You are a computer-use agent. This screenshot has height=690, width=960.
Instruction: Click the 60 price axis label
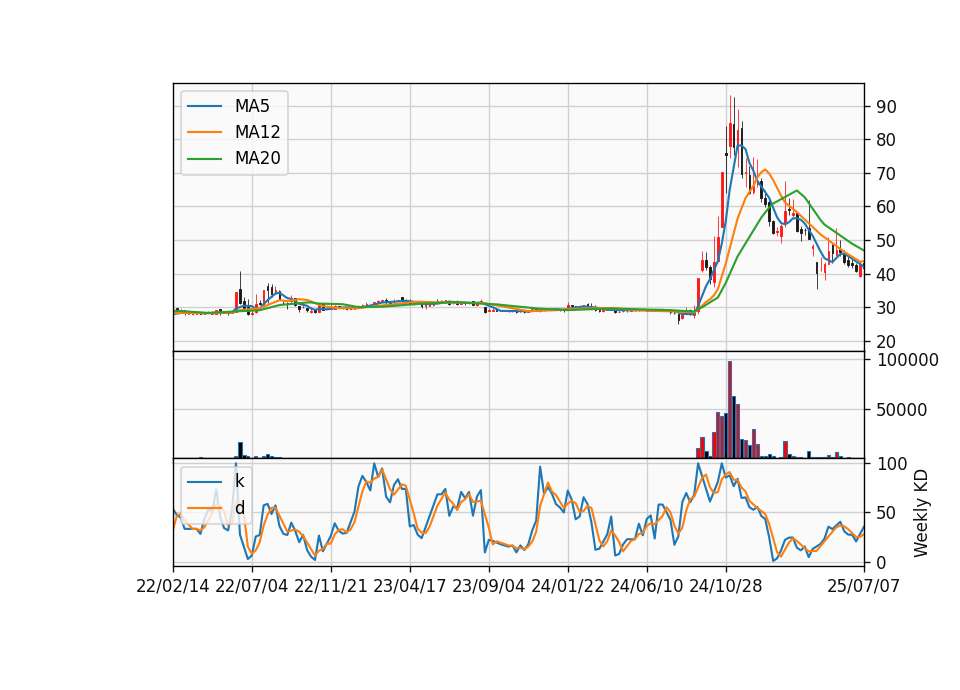tap(886, 207)
